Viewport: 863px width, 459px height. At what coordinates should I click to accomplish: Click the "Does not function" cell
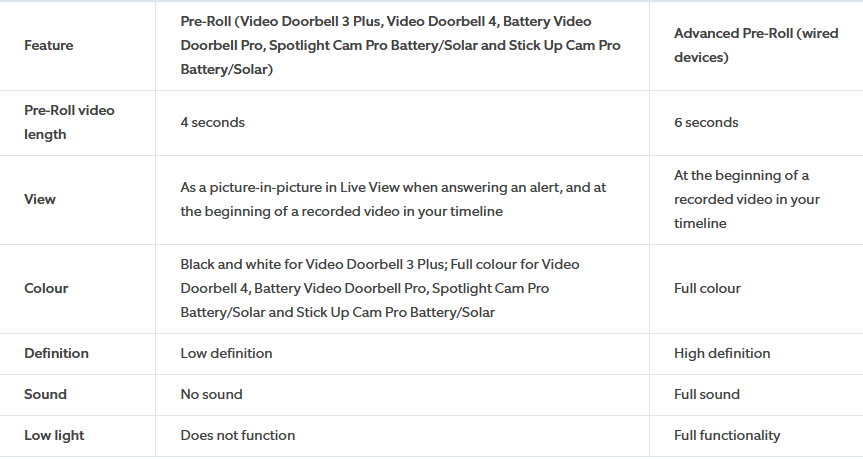(238, 435)
